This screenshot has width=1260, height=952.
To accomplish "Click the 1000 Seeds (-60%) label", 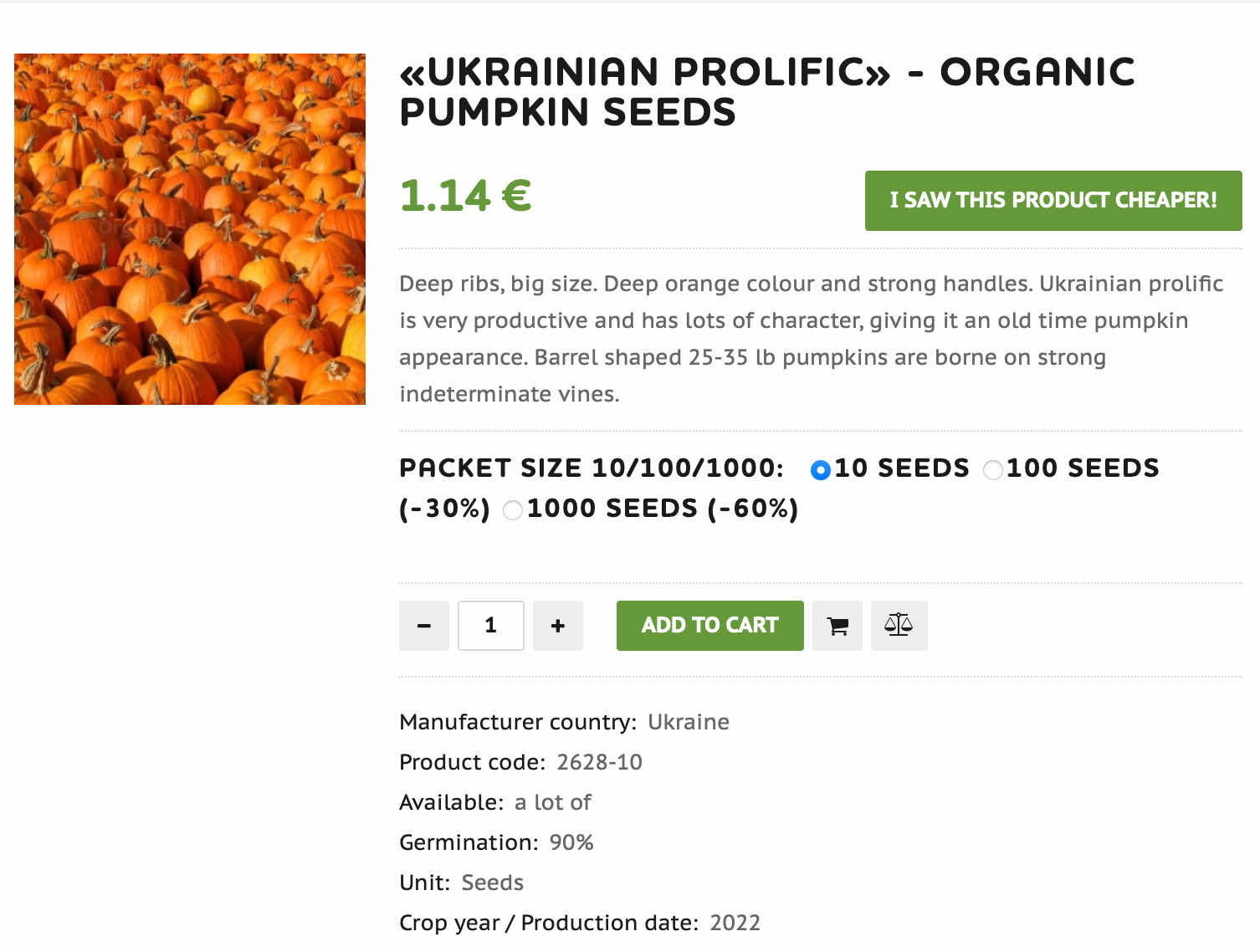I will click(x=663, y=508).
